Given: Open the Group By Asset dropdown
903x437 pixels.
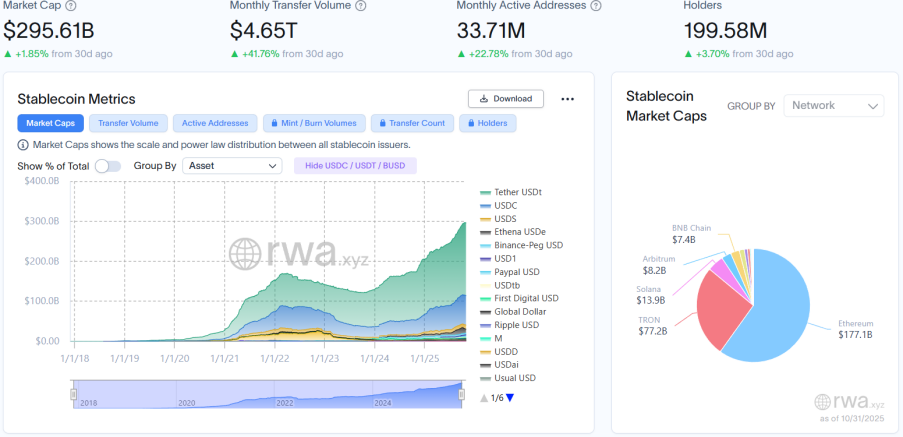Looking at the screenshot, I should pyautogui.click(x=232, y=166).
